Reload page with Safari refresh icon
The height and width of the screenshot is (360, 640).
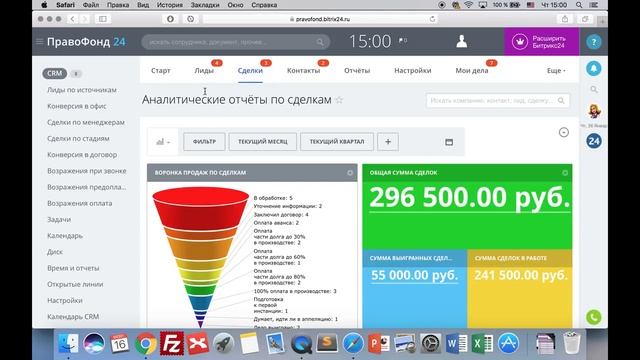[x=432, y=19]
